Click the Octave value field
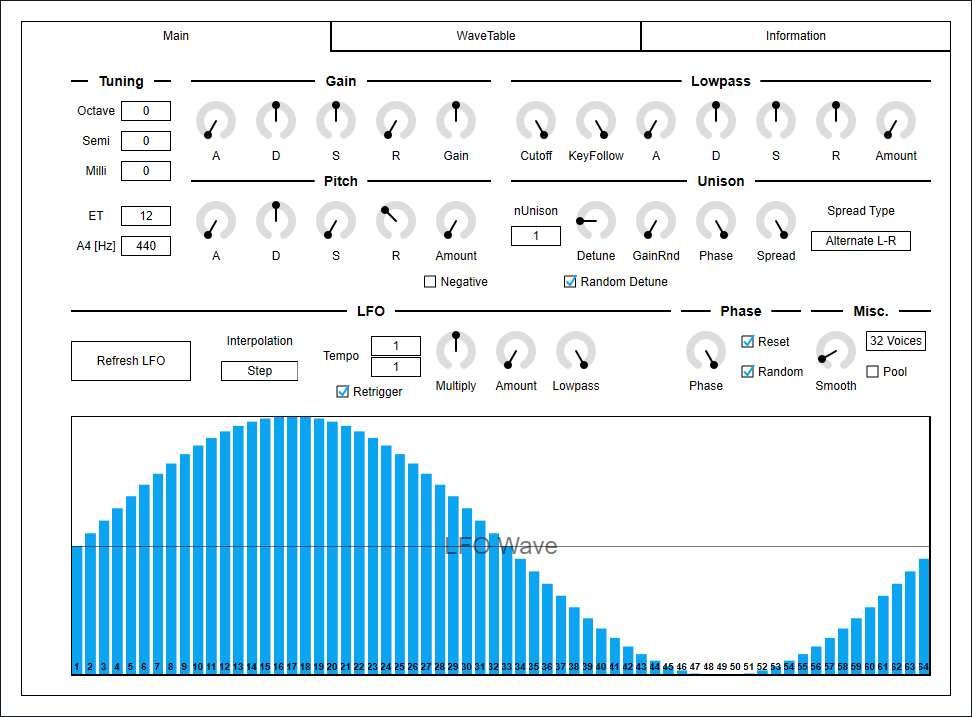 [146, 111]
